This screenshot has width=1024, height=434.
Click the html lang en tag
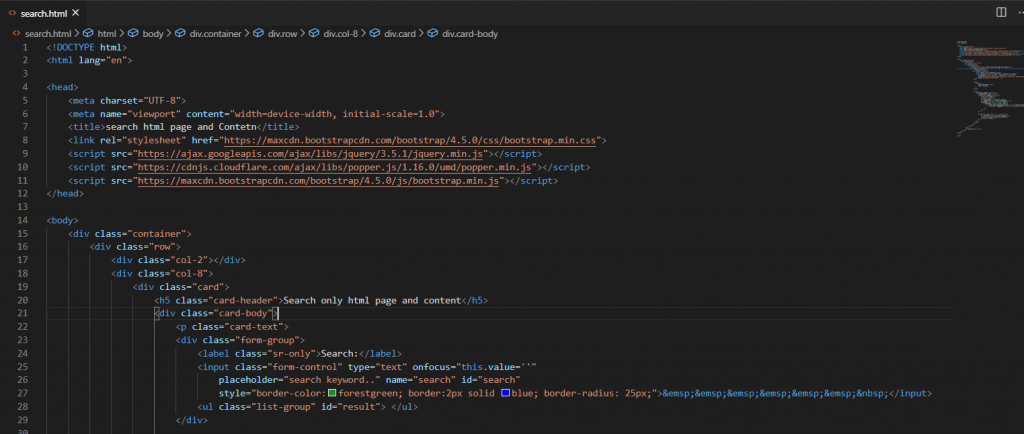[89, 60]
